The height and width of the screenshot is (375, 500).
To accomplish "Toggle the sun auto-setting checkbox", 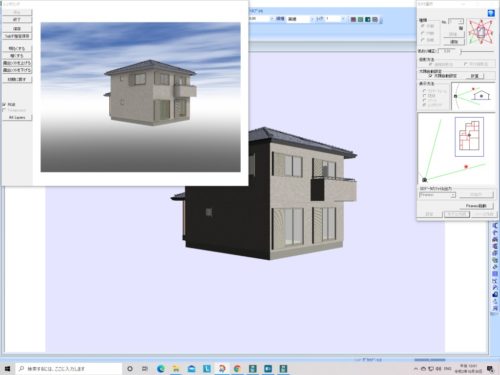I will [x=430, y=76].
